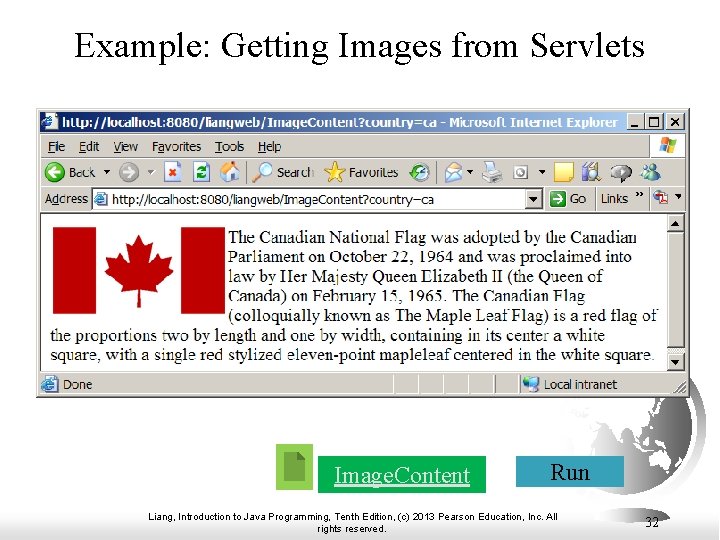This screenshot has height=540, width=720.
Task: Click the Canadian flag image
Action: [x=139, y=270]
